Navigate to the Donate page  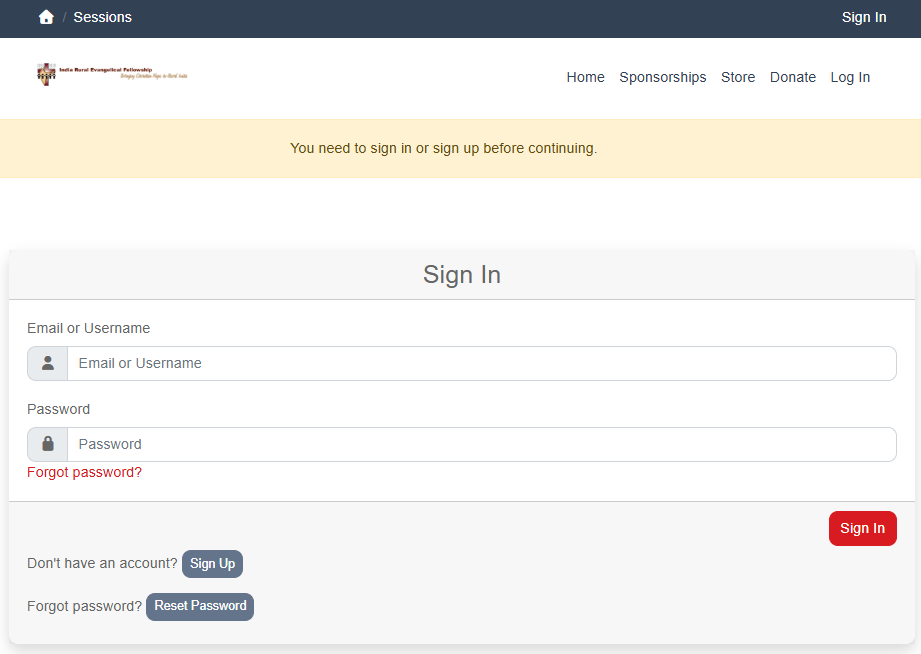[792, 77]
